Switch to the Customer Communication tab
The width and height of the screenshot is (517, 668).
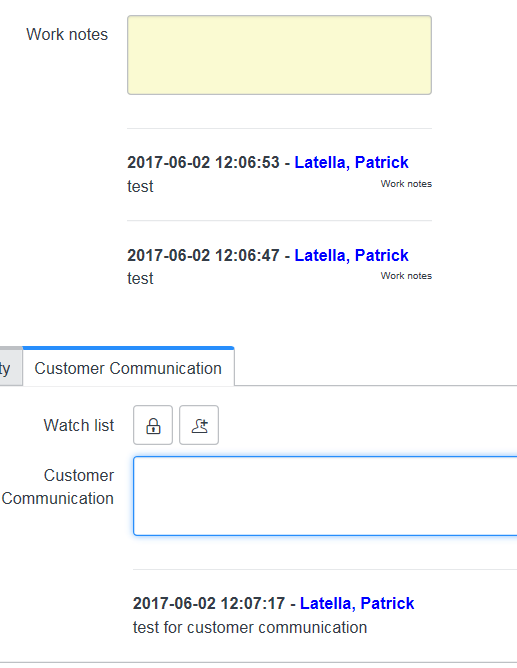coord(128,368)
